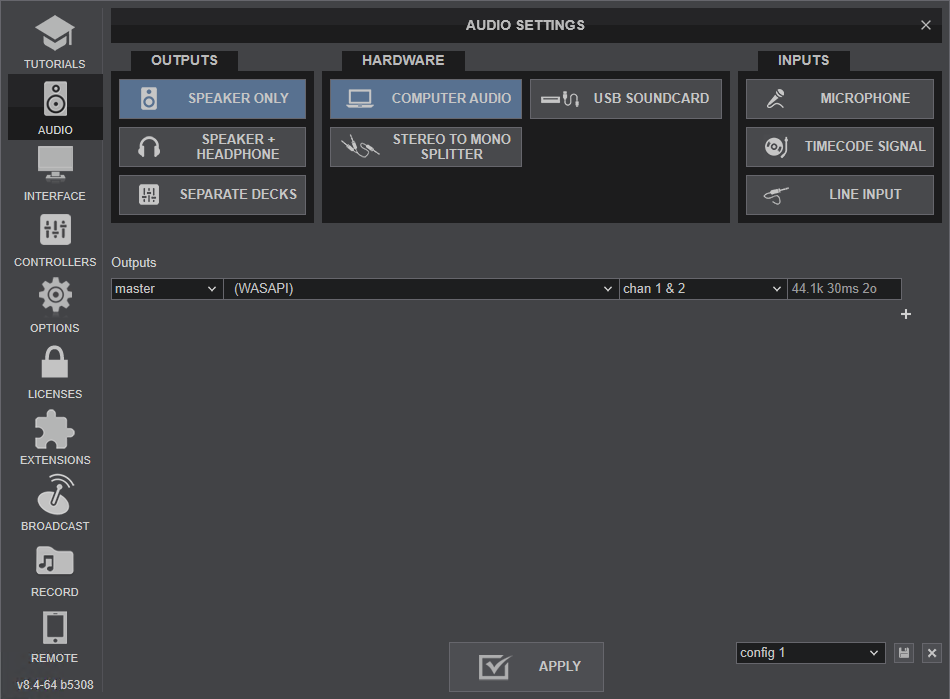This screenshot has height=699, width=950.
Task: Add an output line with plus icon
Action: click(x=906, y=314)
